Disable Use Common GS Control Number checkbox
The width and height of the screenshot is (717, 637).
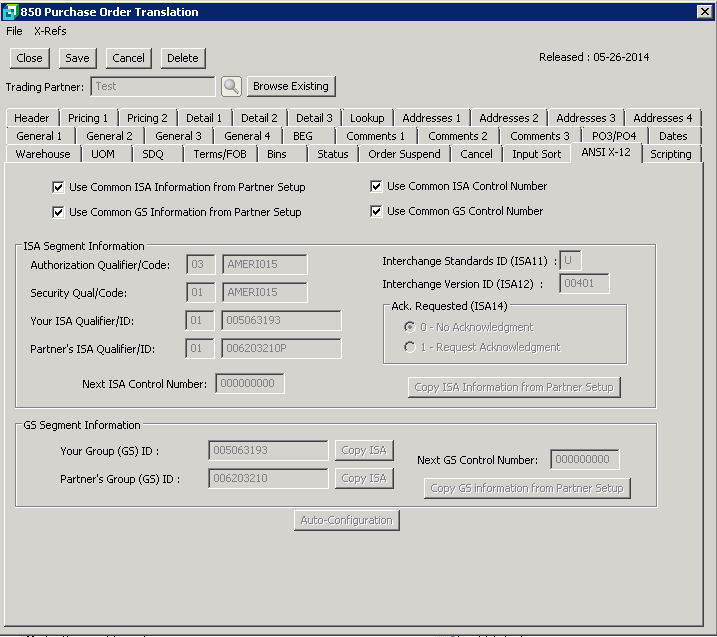376,211
